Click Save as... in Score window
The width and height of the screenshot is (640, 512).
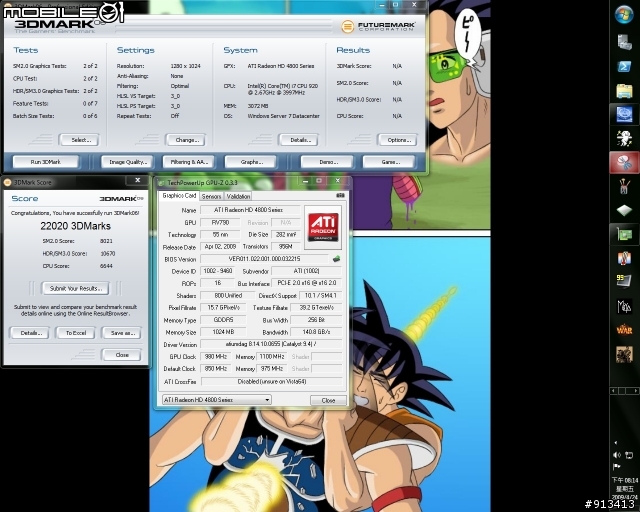pos(122,333)
